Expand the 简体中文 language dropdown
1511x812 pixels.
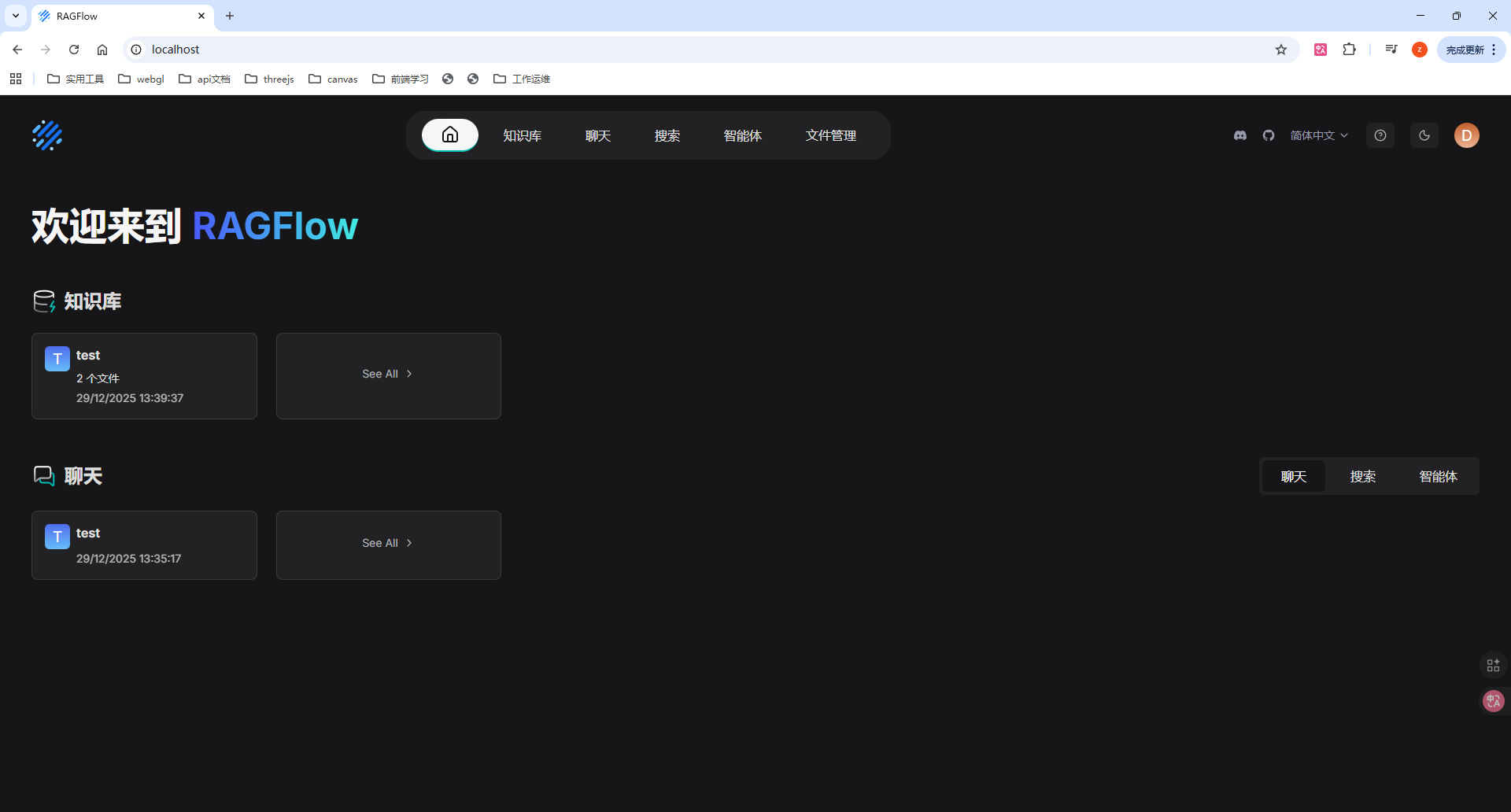[1319, 135]
